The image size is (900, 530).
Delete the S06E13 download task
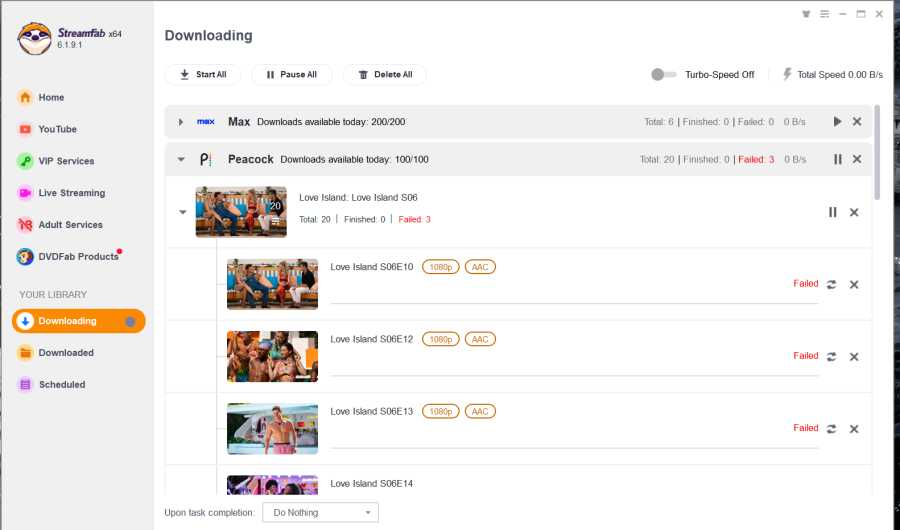click(854, 429)
